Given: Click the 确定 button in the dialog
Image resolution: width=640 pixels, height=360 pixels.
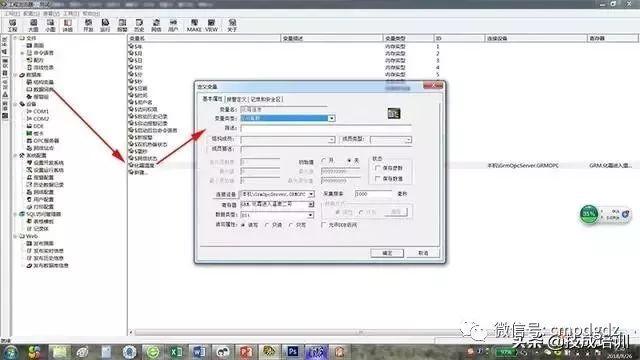Looking at the screenshot, I should pos(387,253).
